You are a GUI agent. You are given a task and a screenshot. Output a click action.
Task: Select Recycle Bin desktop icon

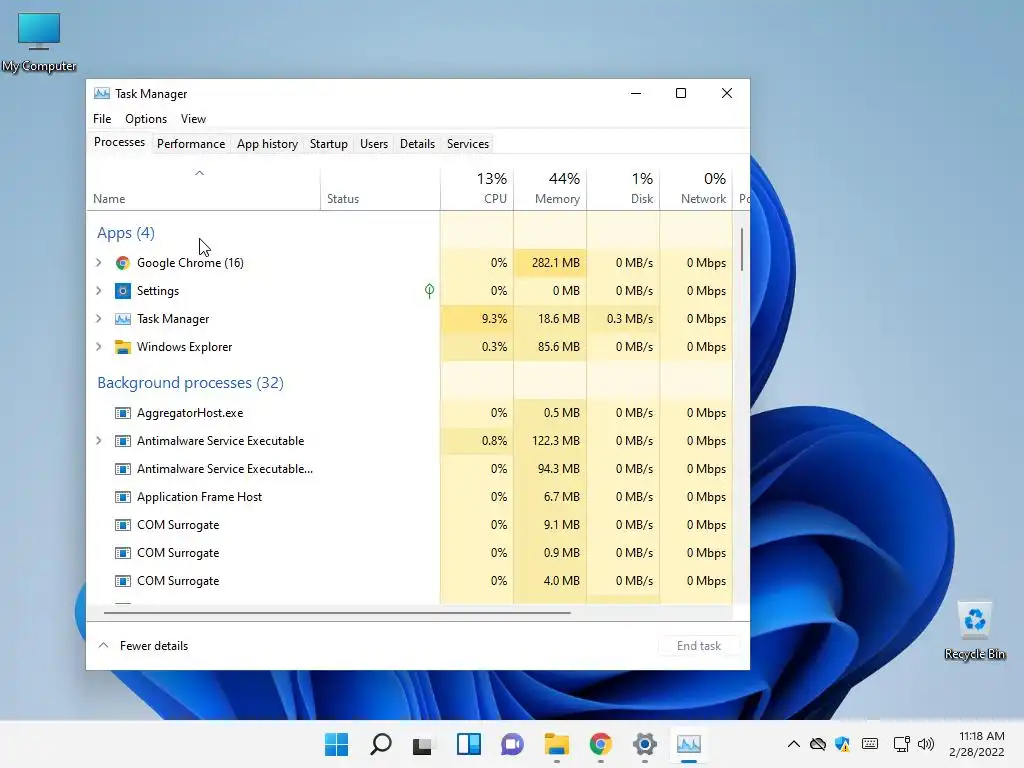click(x=974, y=631)
